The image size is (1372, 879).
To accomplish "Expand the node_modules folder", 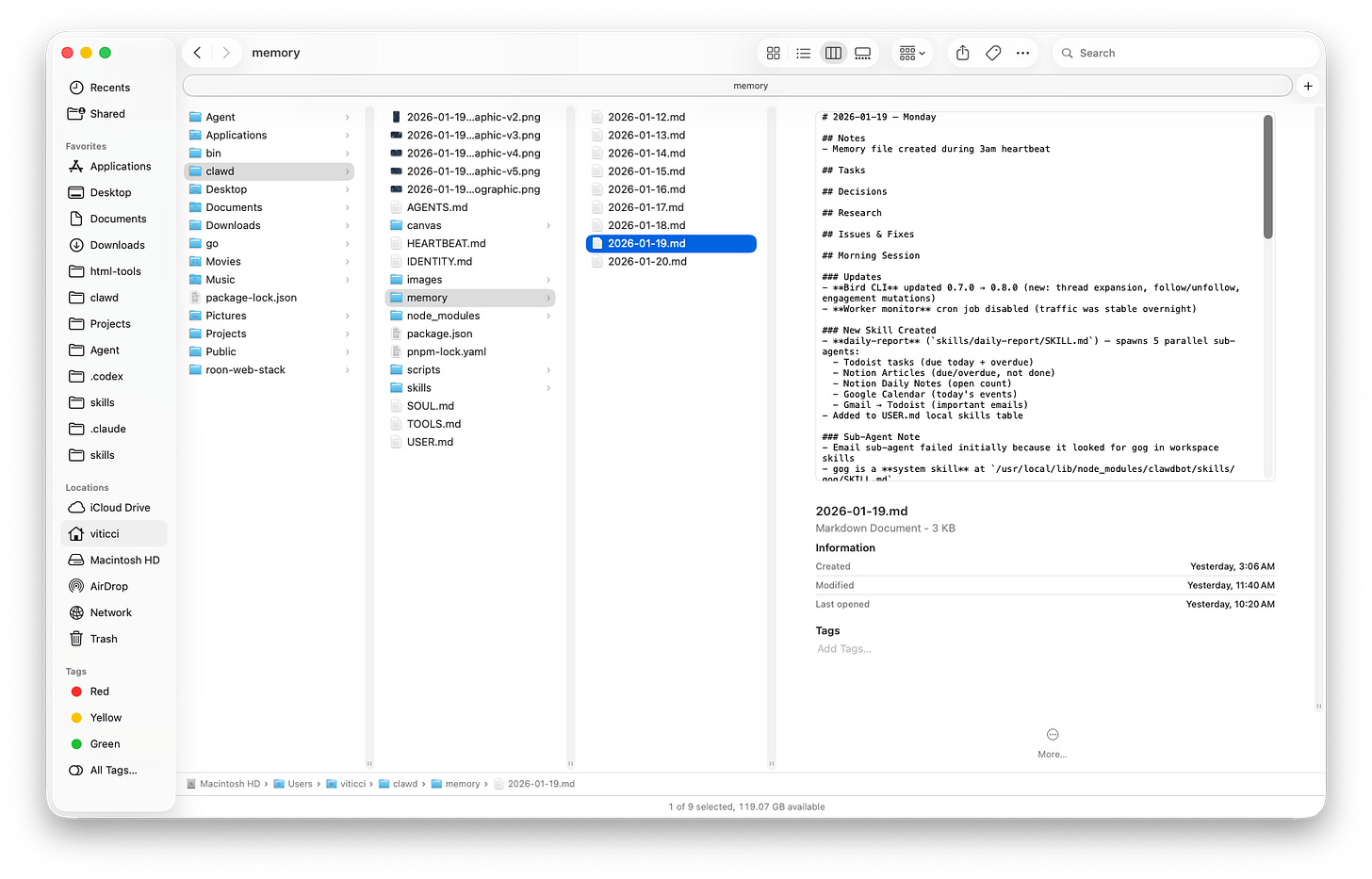I will coord(548,316).
